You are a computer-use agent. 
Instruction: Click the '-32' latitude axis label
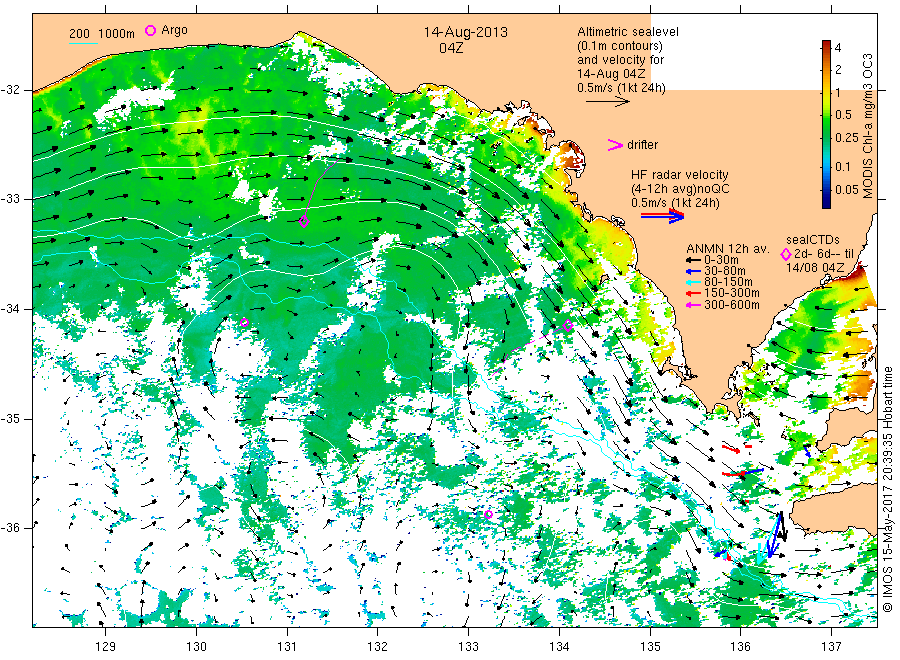10,90
